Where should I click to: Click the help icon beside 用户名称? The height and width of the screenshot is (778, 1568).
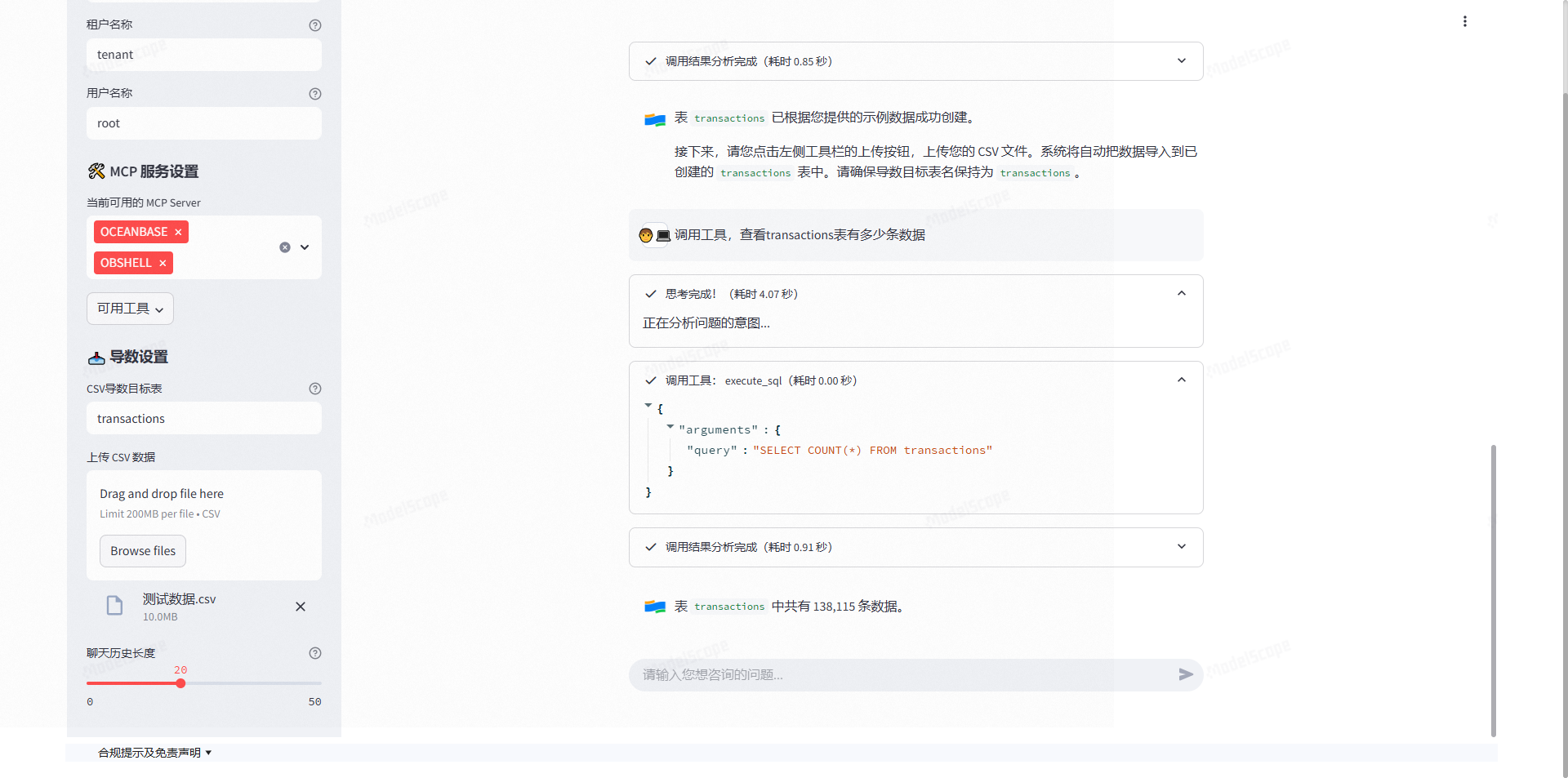pyautogui.click(x=315, y=94)
